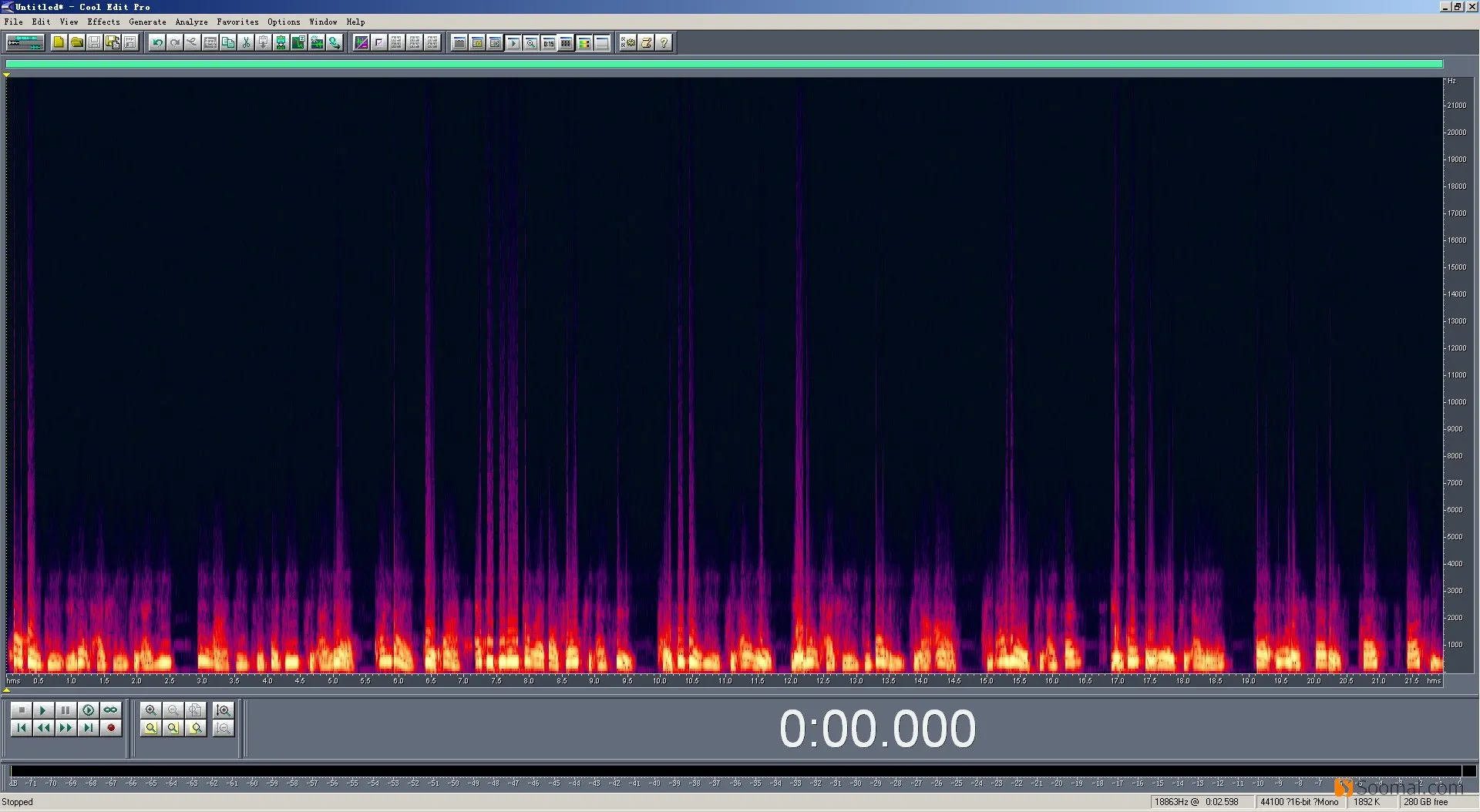Image resolution: width=1480 pixels, height=812 pixels.
Task: Zoom out to full waveform view
Action: [x=195, y=710]
